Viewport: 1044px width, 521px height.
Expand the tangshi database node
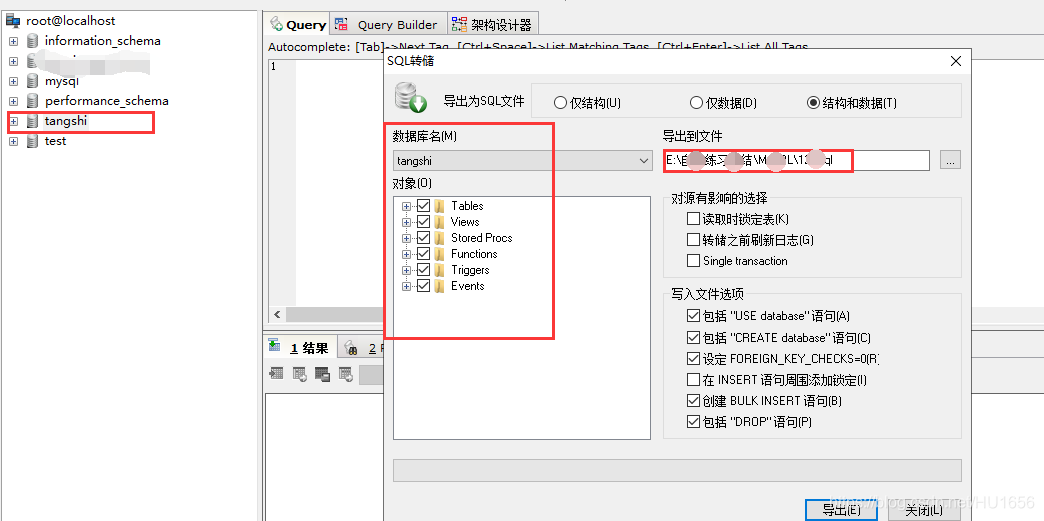point(13,121)
